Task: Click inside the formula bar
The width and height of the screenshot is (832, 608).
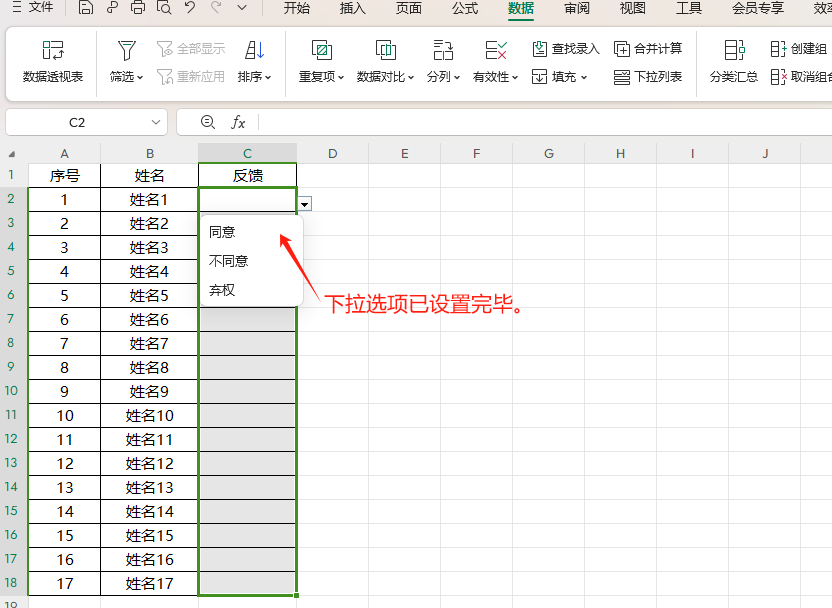Action: point(545,123)
